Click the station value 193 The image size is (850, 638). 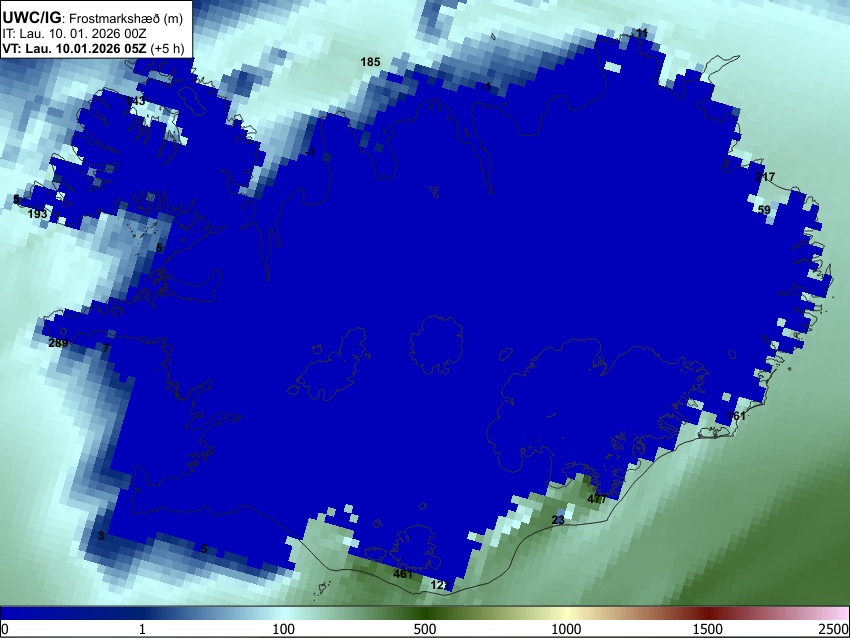pos(37,214)
